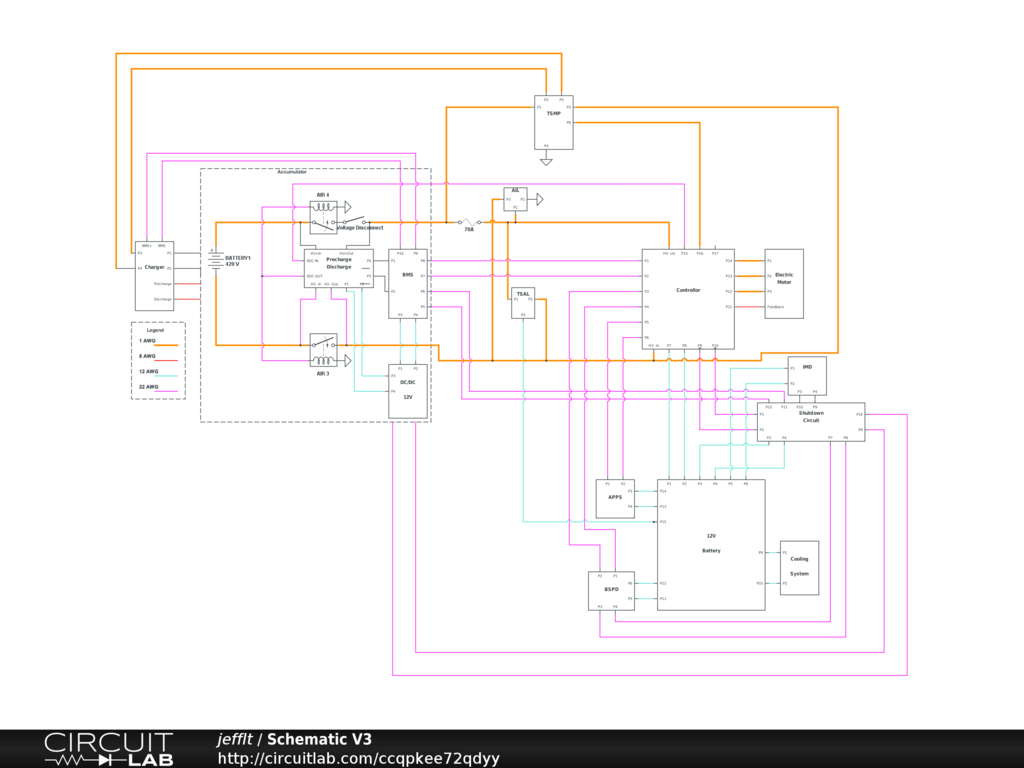The height and width of the screenshot is (768, 1024).
Task: Open the circuitlab.com URL in footer
Action: [x=358, y=758]
